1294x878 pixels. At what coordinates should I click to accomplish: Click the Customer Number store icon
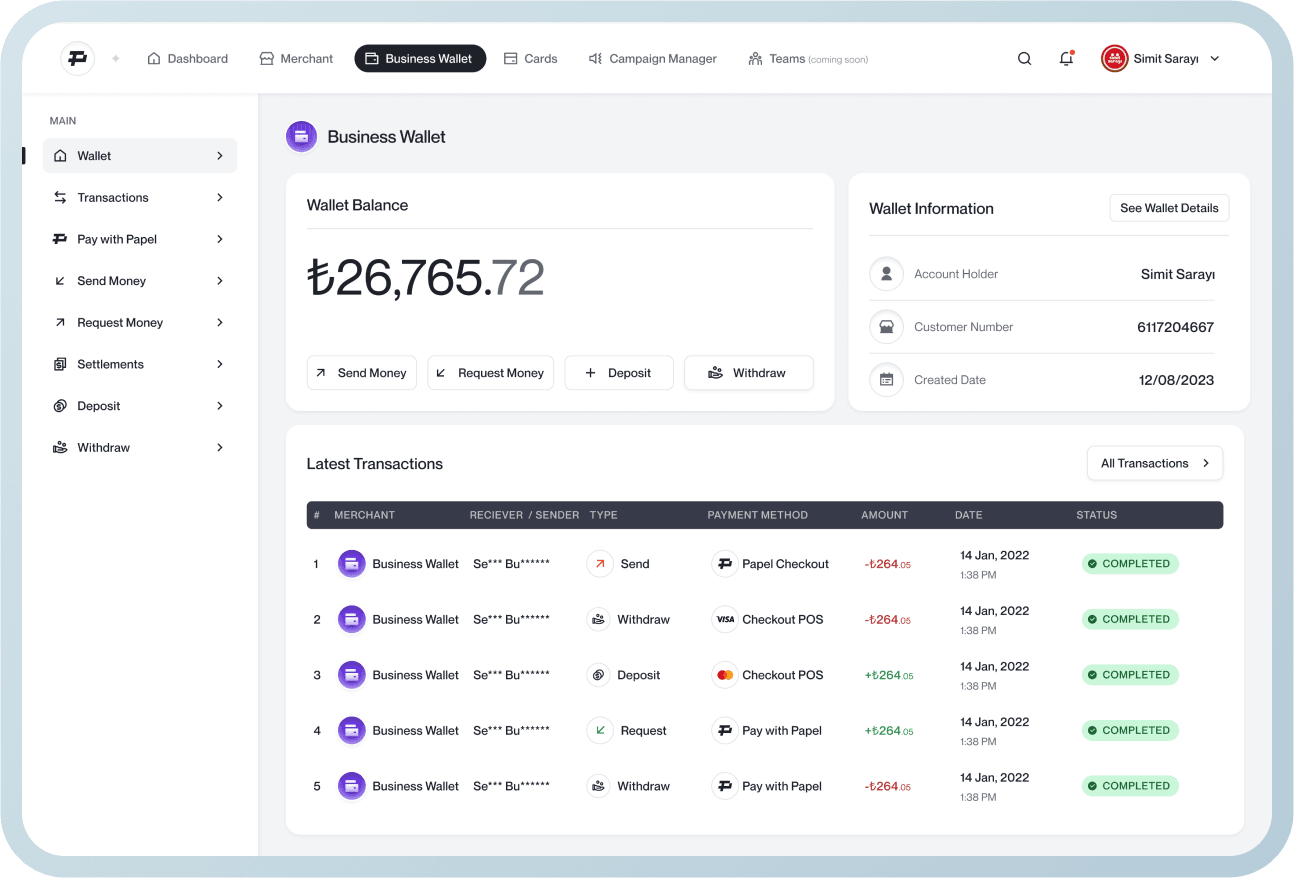[x=886, y=327]
